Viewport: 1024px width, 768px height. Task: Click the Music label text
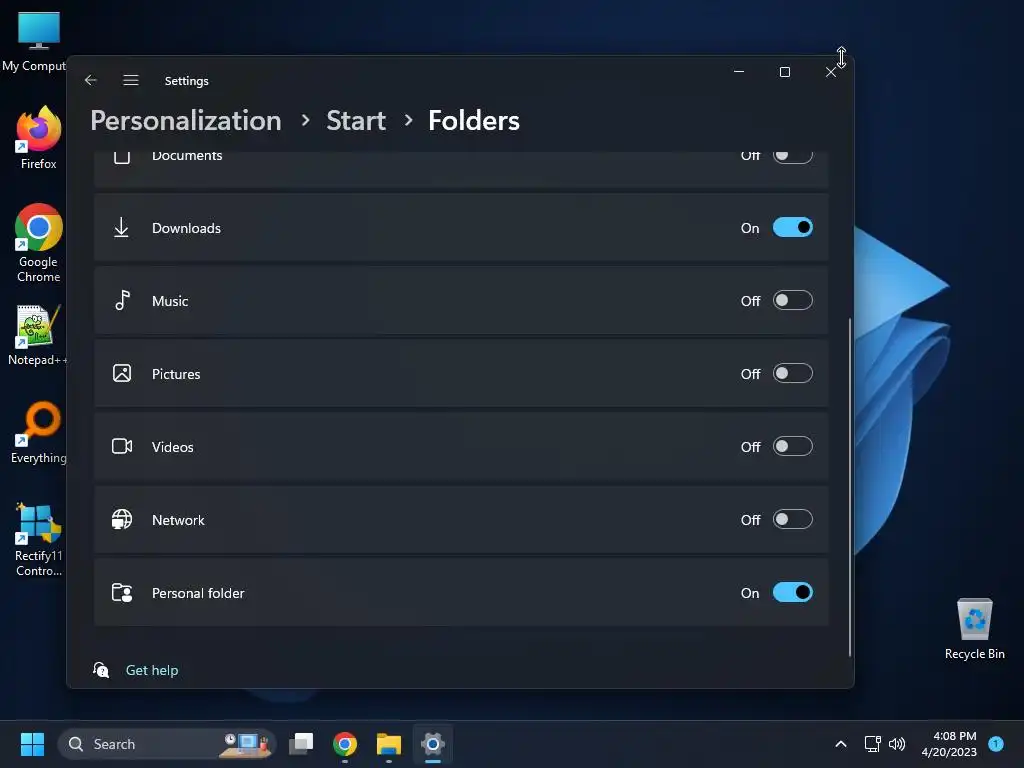click(170, 301)
